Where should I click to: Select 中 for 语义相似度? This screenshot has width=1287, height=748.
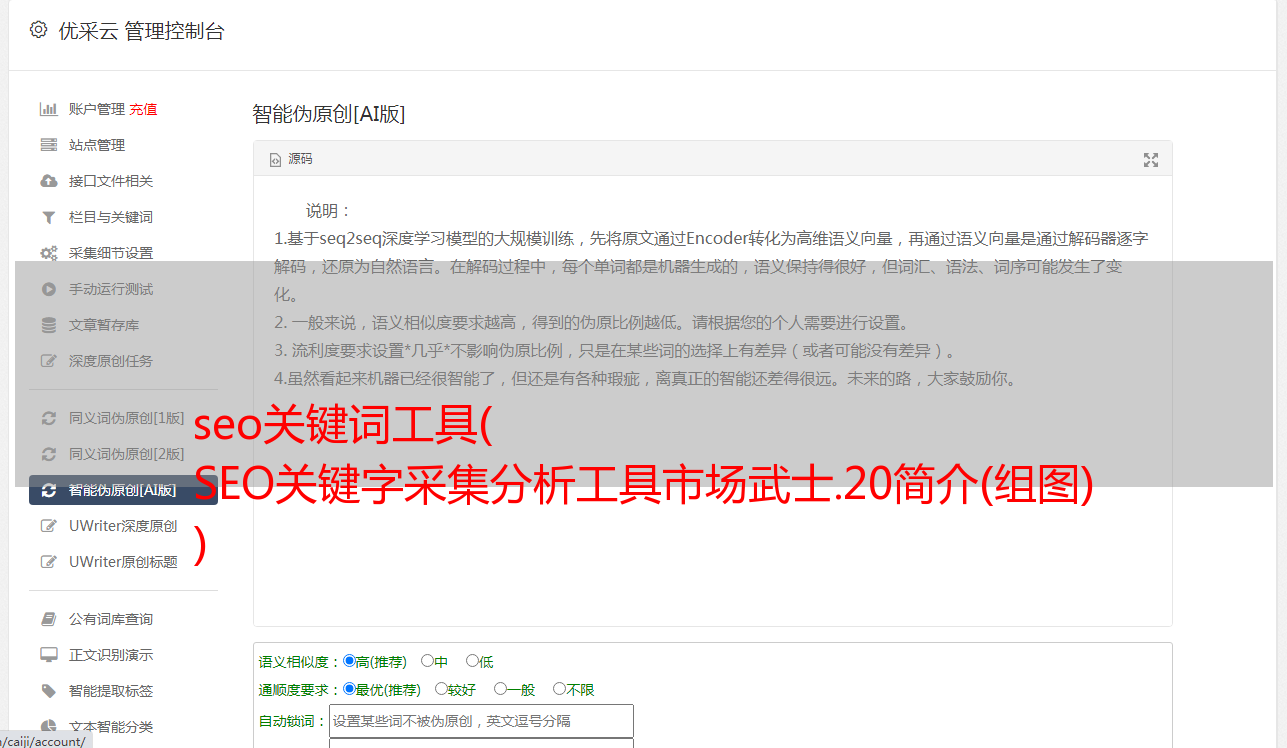point(427,661)
